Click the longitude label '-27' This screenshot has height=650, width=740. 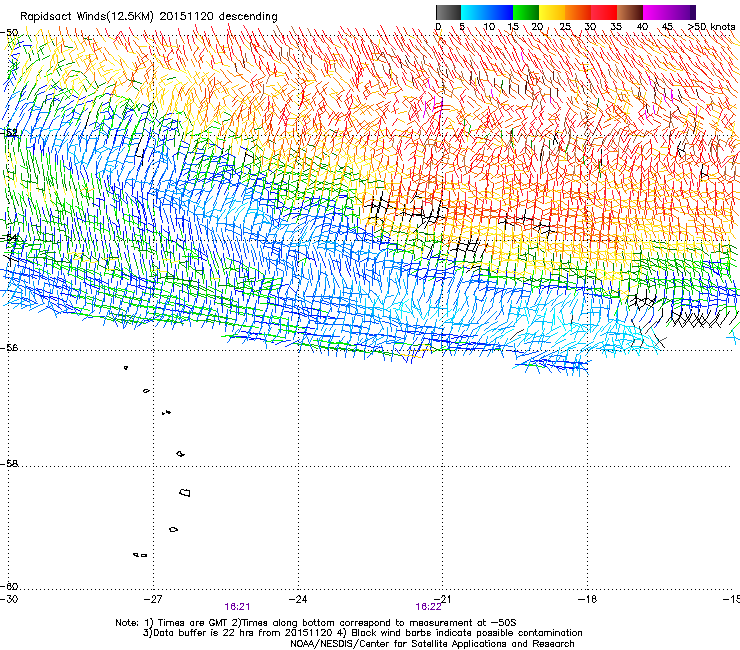153,599
